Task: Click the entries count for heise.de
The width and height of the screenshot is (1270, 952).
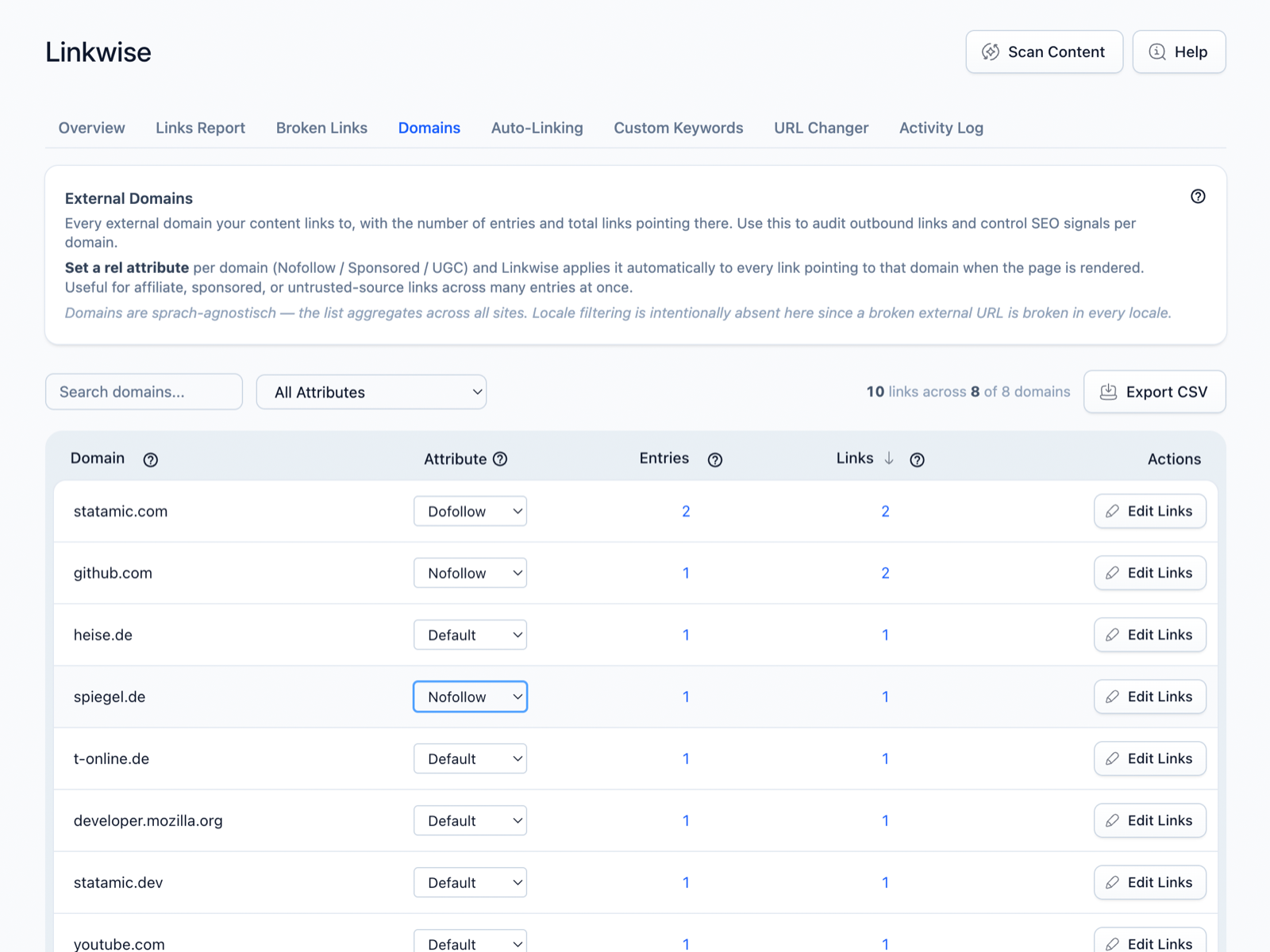Action: point(686,635)
